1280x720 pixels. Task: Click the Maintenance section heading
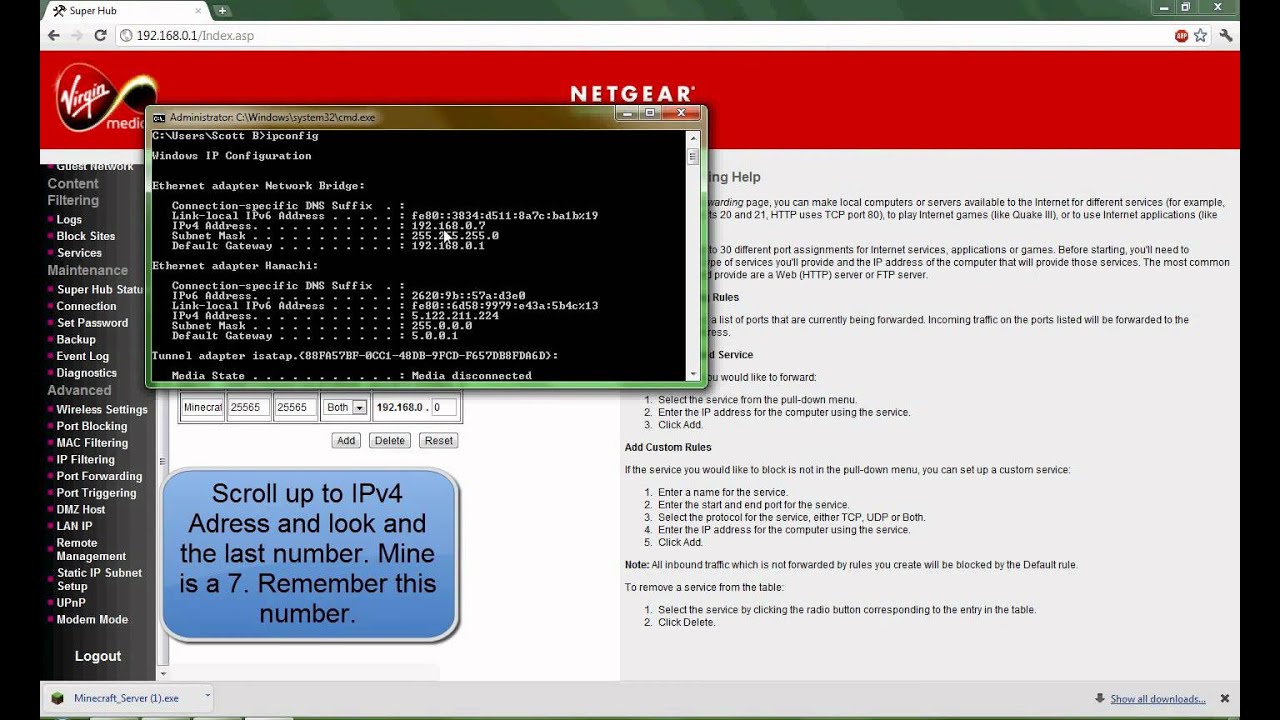[87, 270]
